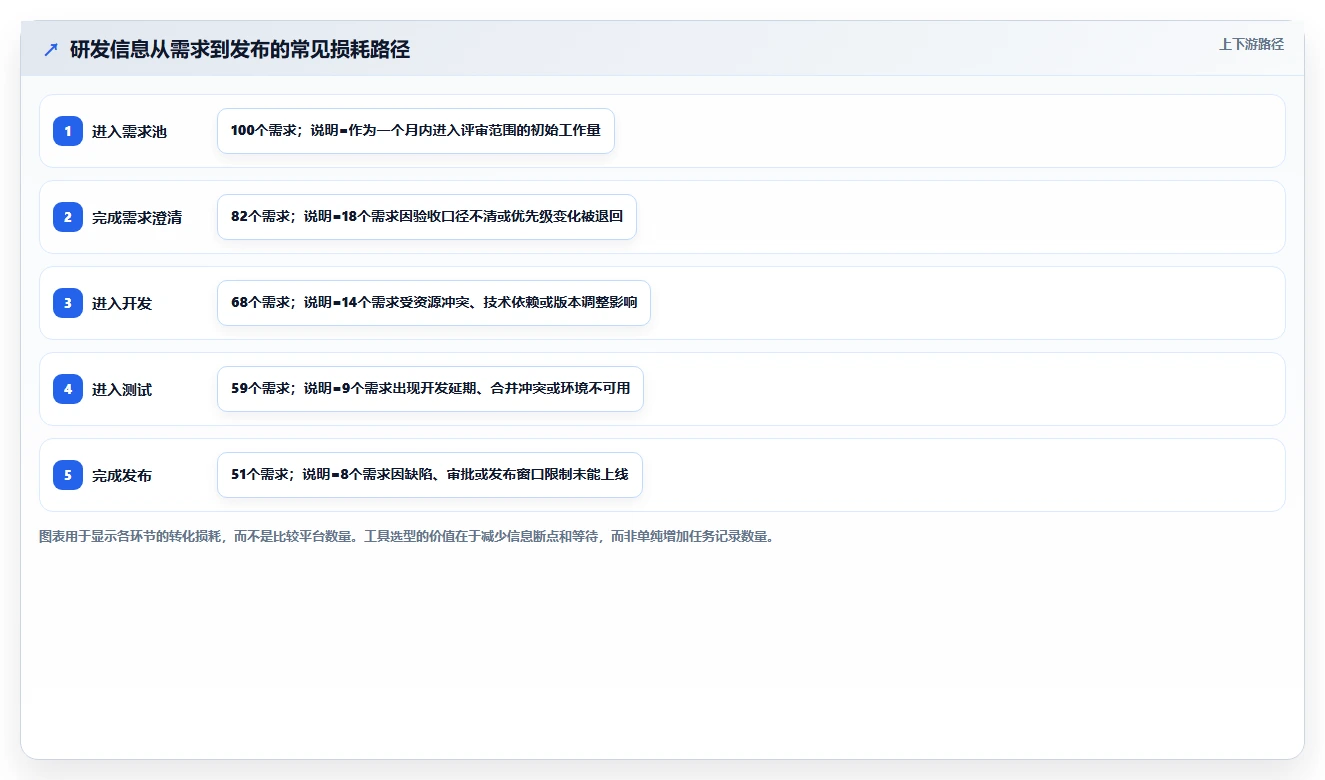This screenshot has height=780, width=1325.
Task: Click the 上下游路径 label at top right
Action: click(x=1251, y=45)
